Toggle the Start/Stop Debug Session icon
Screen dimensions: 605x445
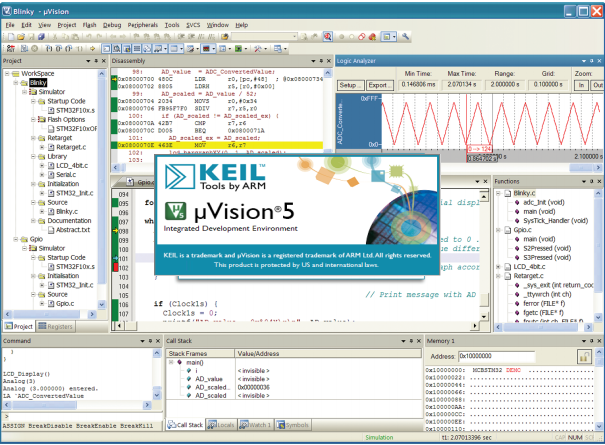[328, 37]
